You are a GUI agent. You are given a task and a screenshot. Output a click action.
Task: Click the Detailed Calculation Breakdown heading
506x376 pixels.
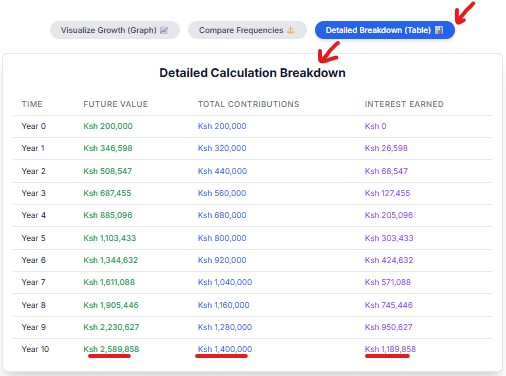(252, 73)
